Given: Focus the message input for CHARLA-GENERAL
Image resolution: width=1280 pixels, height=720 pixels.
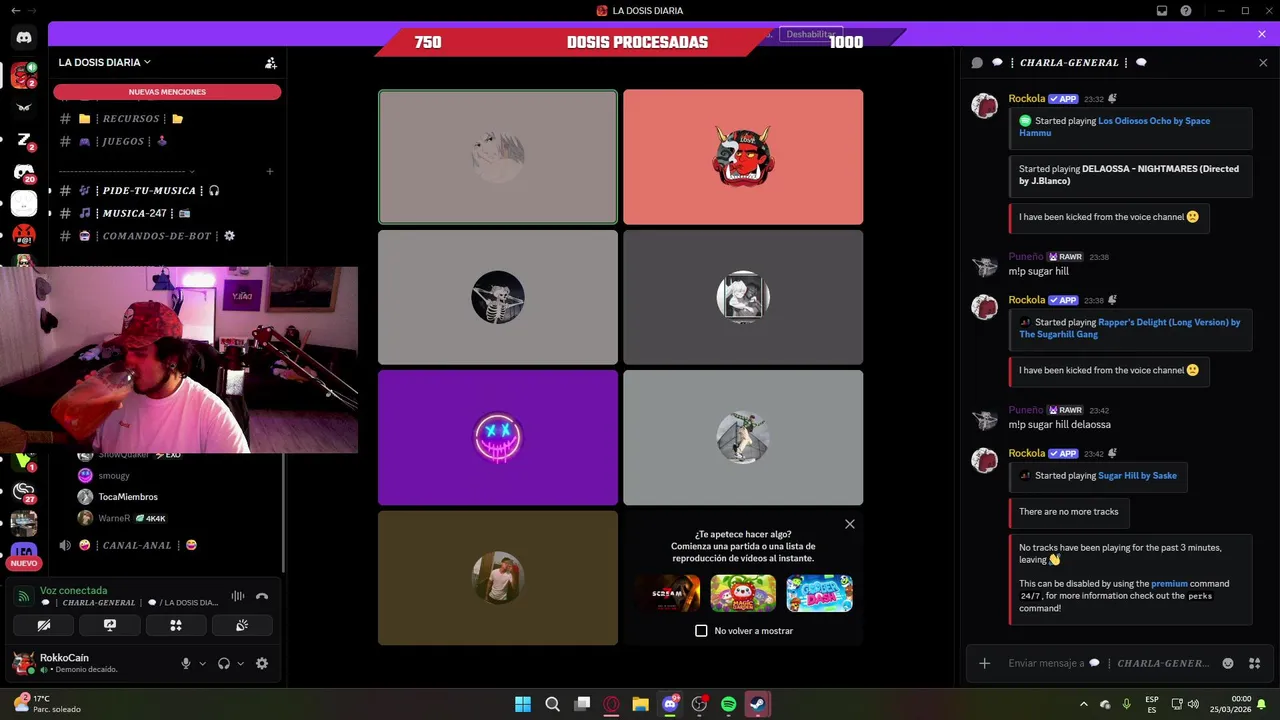Looking at the screenshot, I should tap(1110, 663).
